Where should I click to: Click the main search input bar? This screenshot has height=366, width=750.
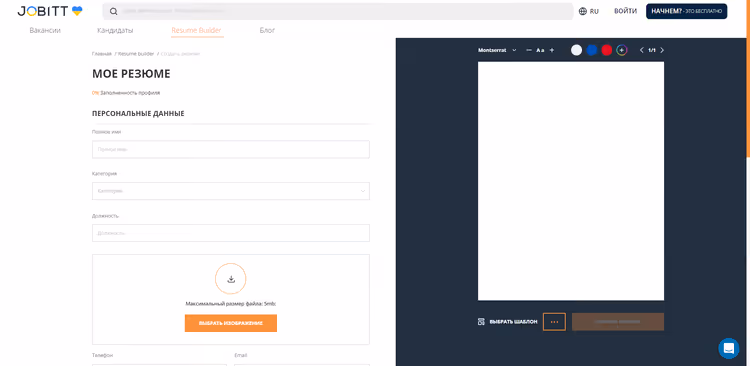pyautogui.click(x=338, y=11)
